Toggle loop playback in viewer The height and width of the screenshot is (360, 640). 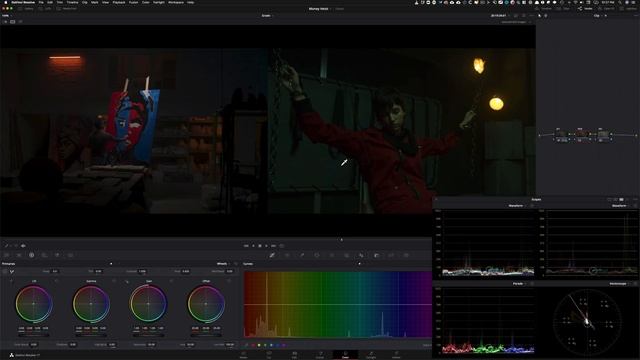[282, 246]
